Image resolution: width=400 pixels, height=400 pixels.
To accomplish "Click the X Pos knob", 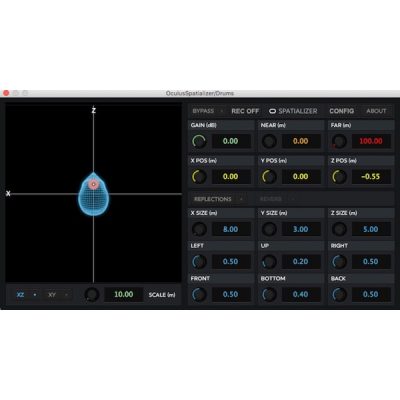I will [x=199, y=177].
